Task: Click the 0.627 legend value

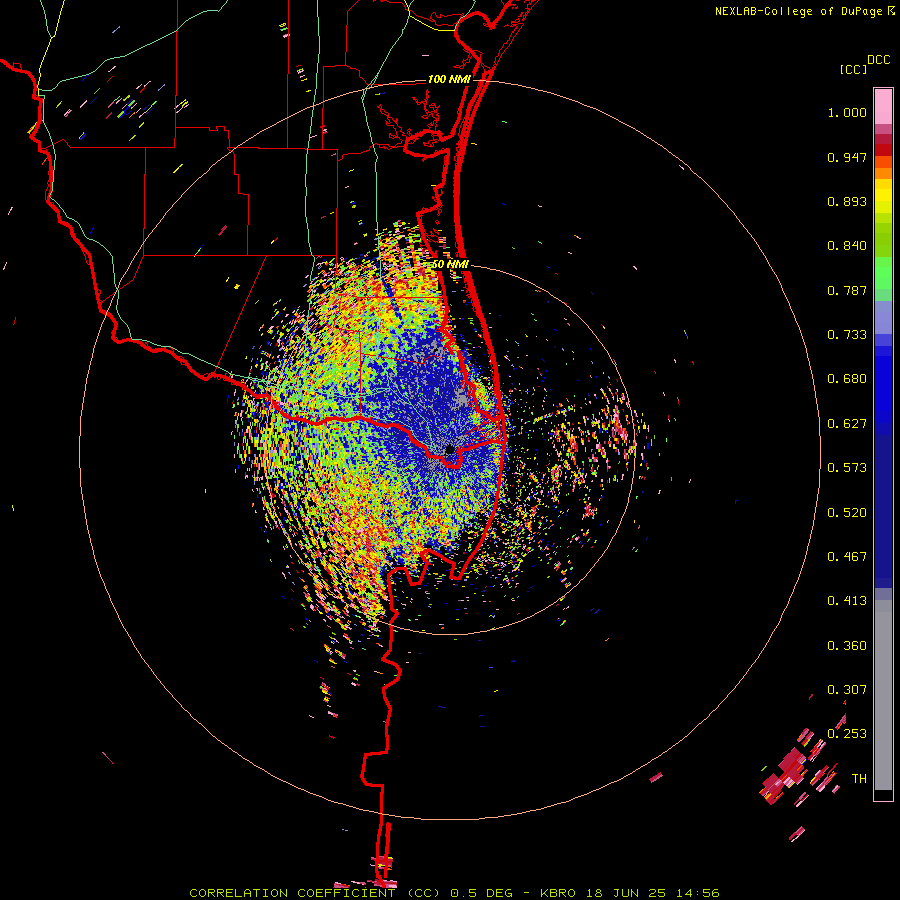Action: point(847,424)
